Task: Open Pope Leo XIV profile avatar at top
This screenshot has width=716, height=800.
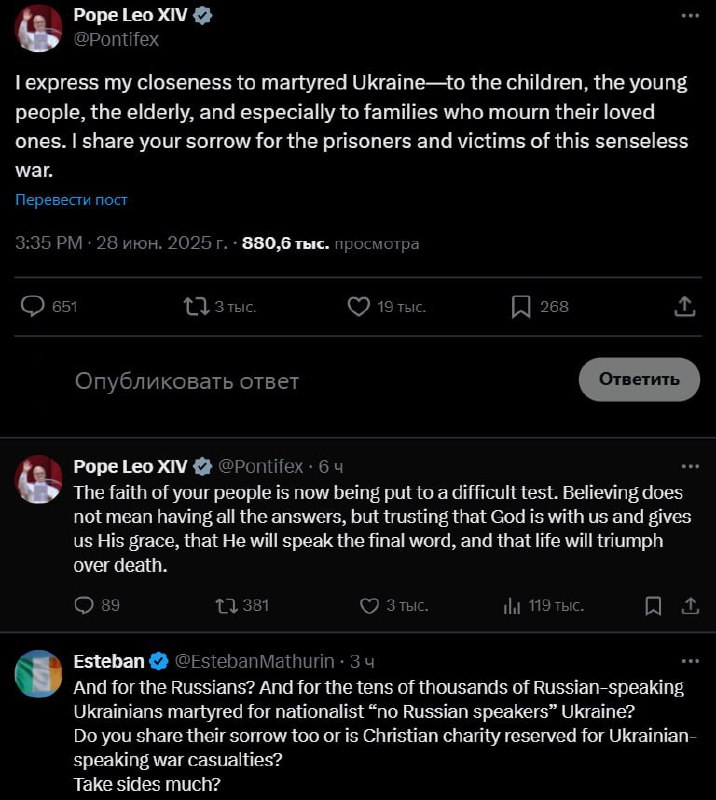Action: 39,27
